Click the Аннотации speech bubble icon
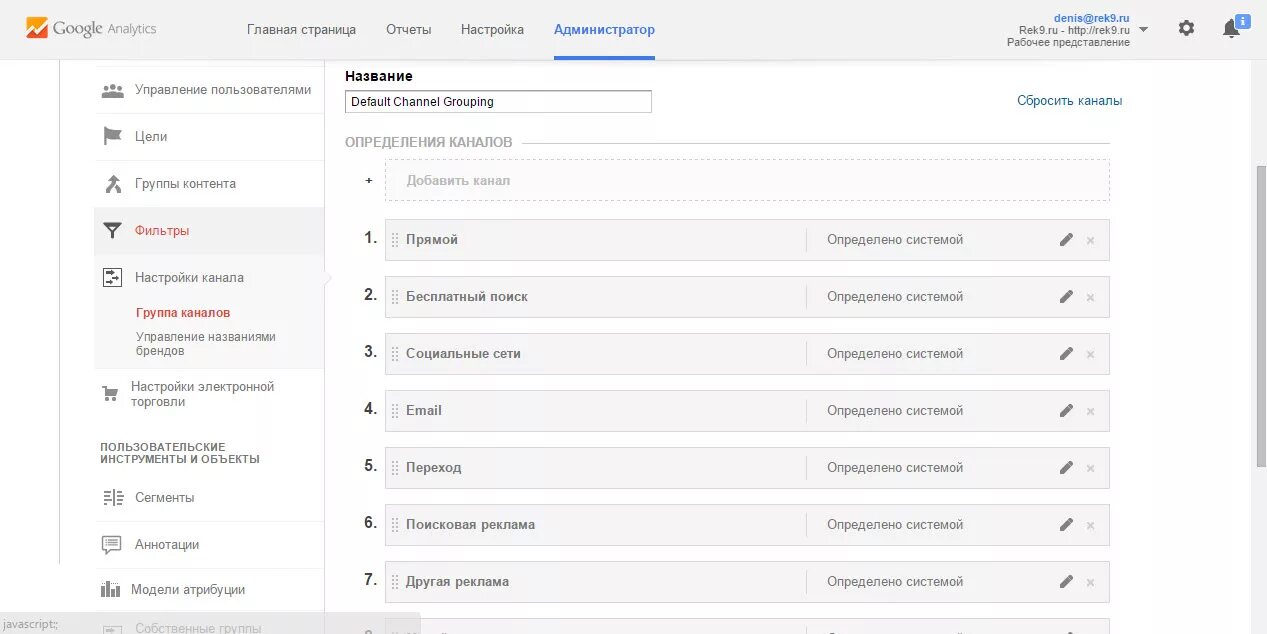The image size is (1267, 634). pos(112,545)
